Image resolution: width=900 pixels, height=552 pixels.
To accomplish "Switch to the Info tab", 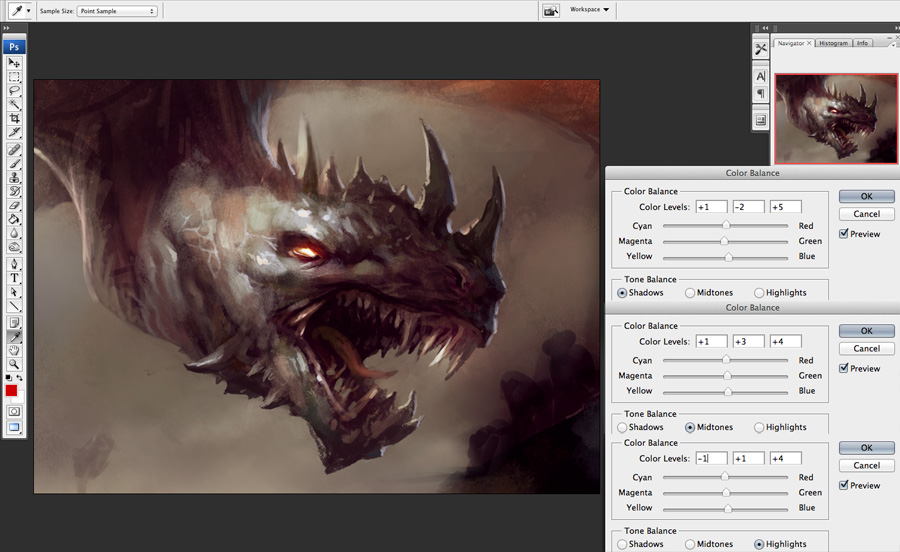I will 862,43.
